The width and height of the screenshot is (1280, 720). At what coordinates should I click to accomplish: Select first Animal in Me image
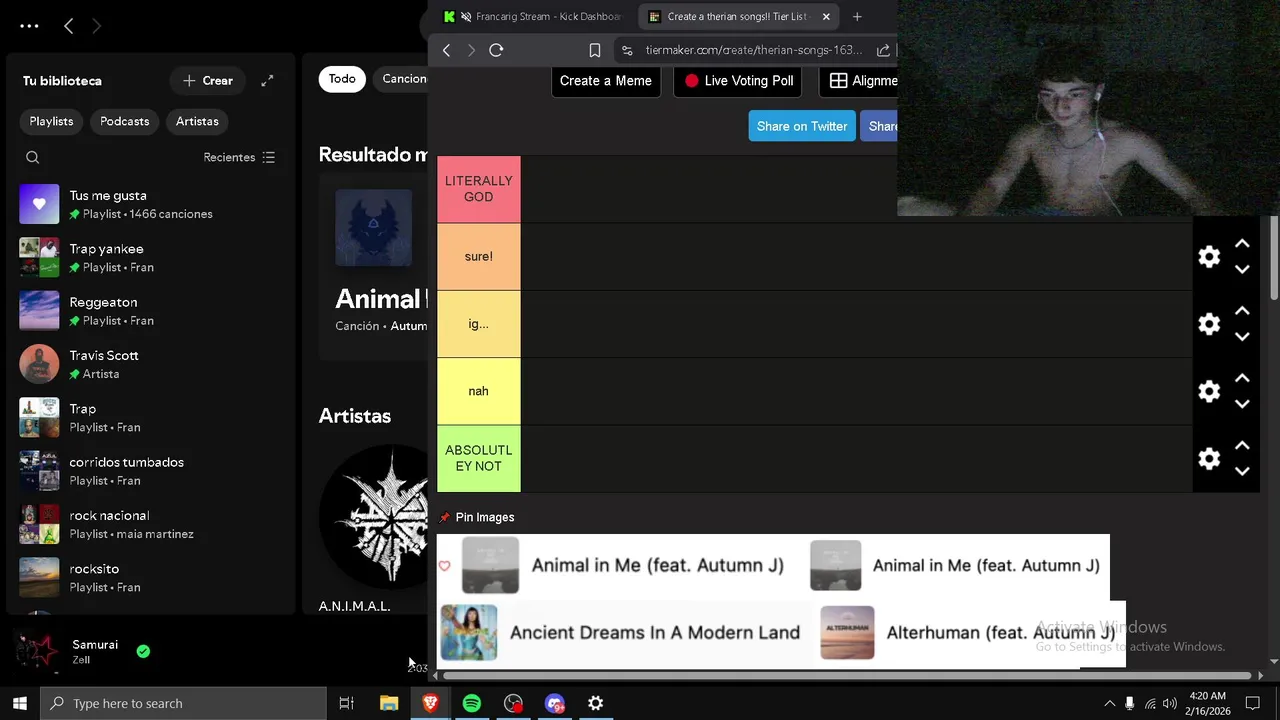[622, 565]
